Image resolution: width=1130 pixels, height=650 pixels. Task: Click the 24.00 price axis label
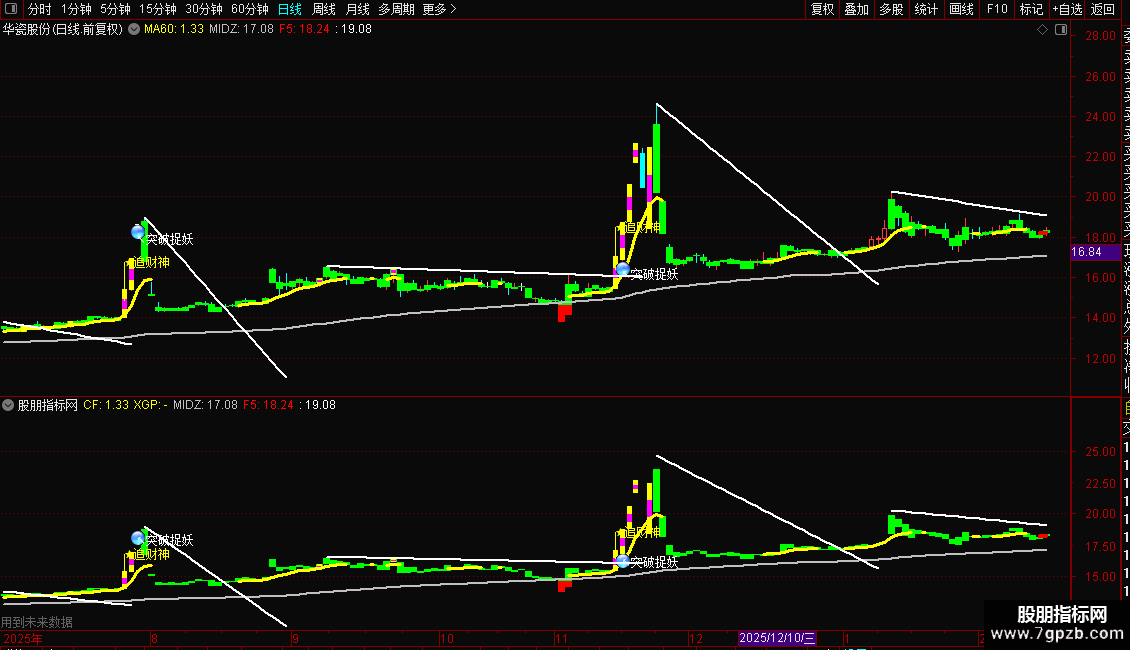point(1100,116)
